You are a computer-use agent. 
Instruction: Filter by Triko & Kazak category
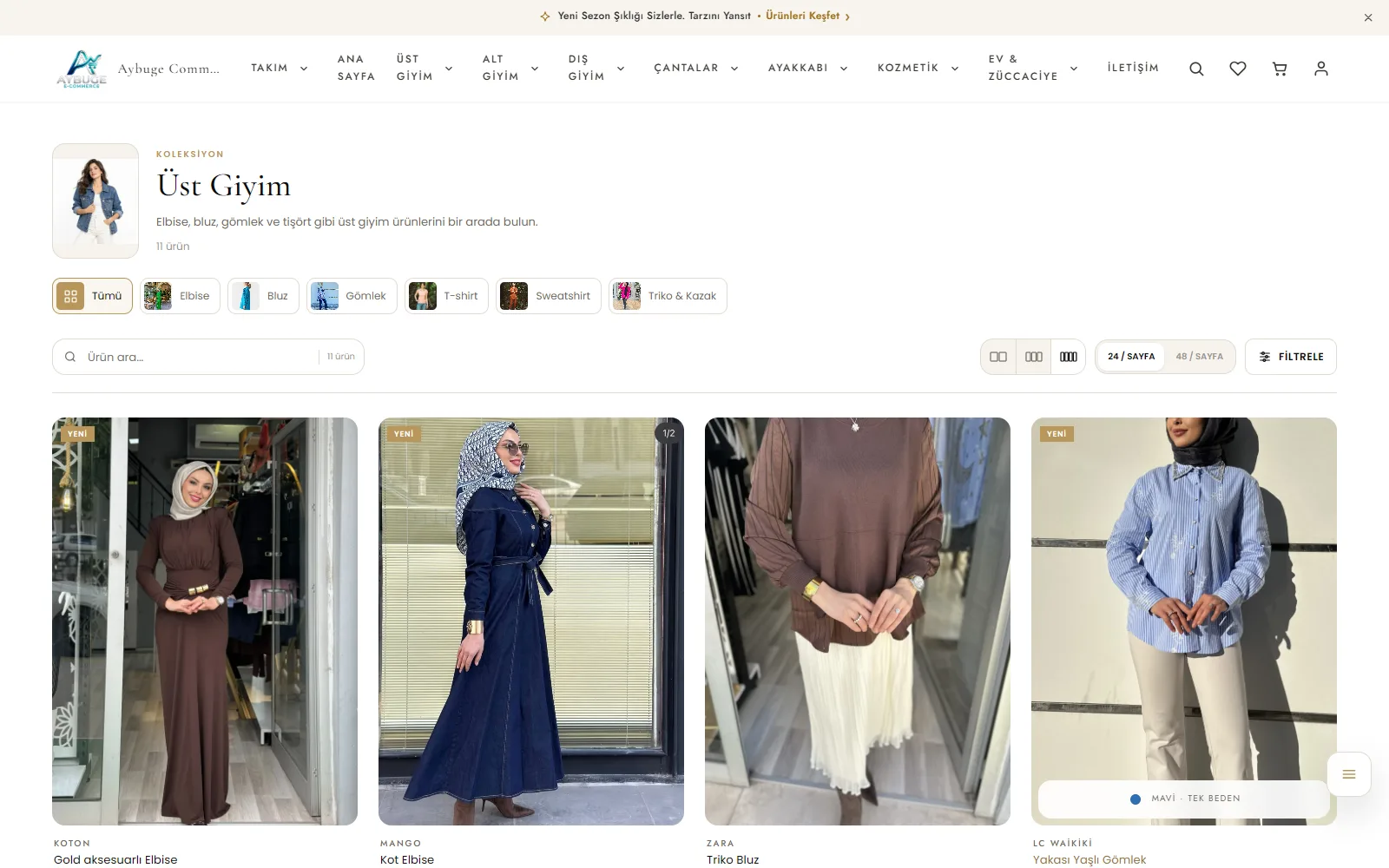pos(668,296)
